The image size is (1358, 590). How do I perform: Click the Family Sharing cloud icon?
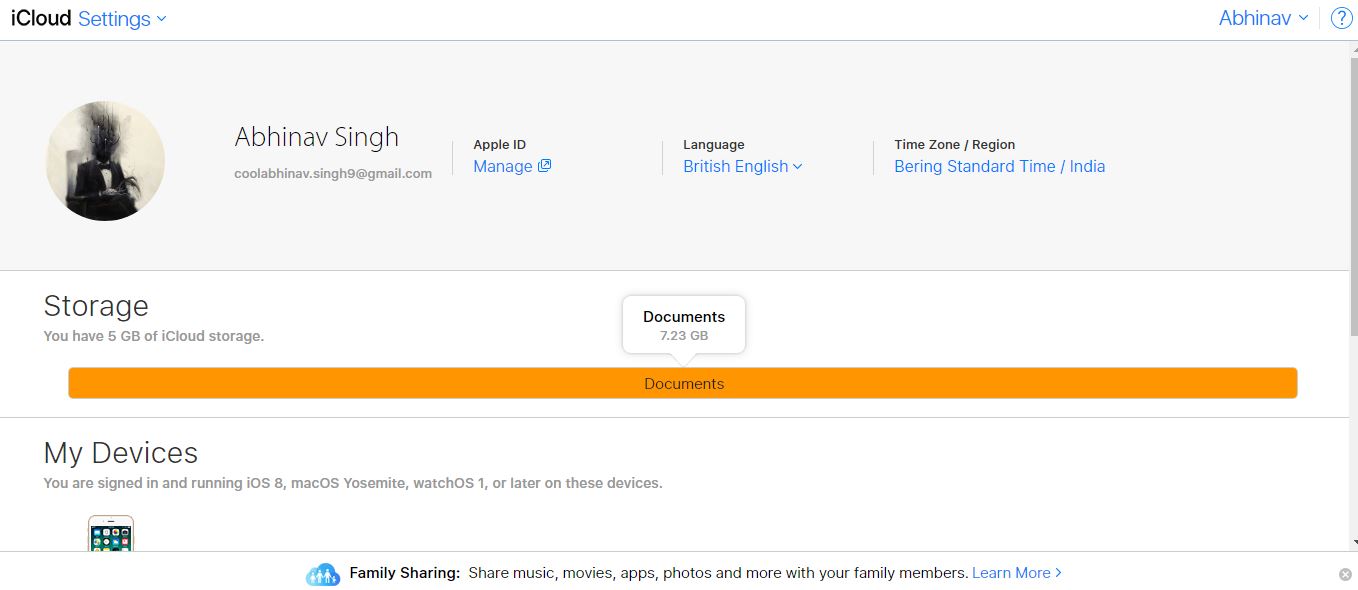pos(323,574)
